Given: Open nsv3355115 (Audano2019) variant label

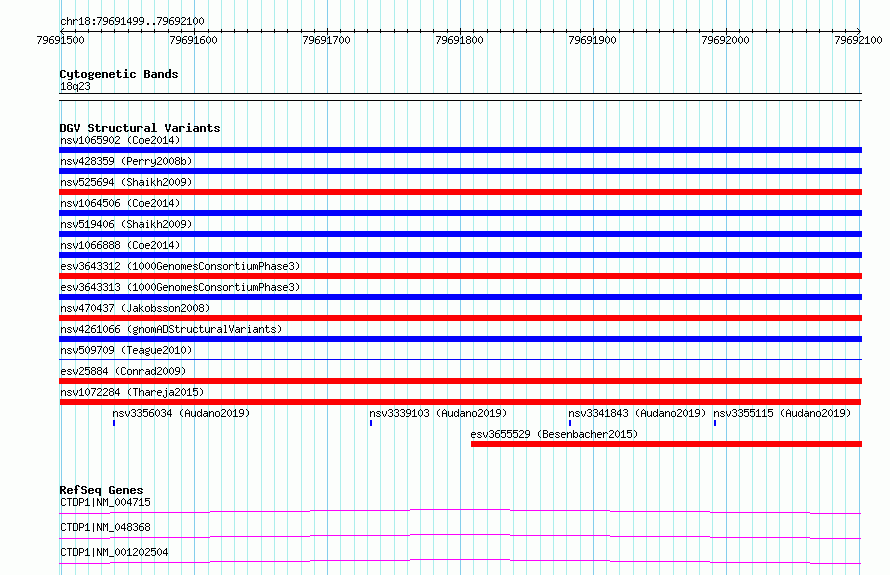Looking at the screenshot, I should pos(782,413).
